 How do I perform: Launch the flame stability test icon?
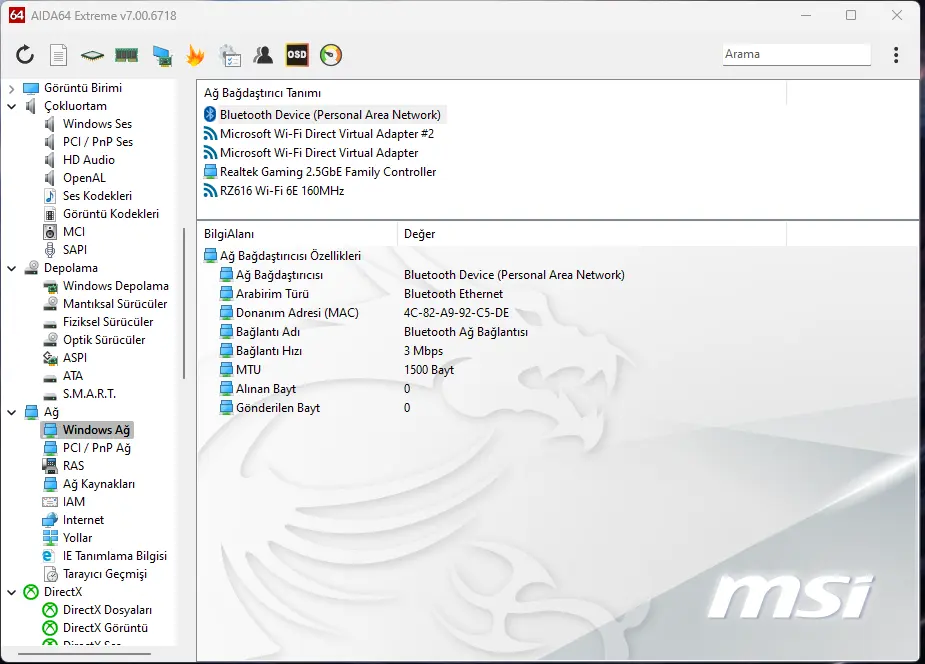[195, 55]
